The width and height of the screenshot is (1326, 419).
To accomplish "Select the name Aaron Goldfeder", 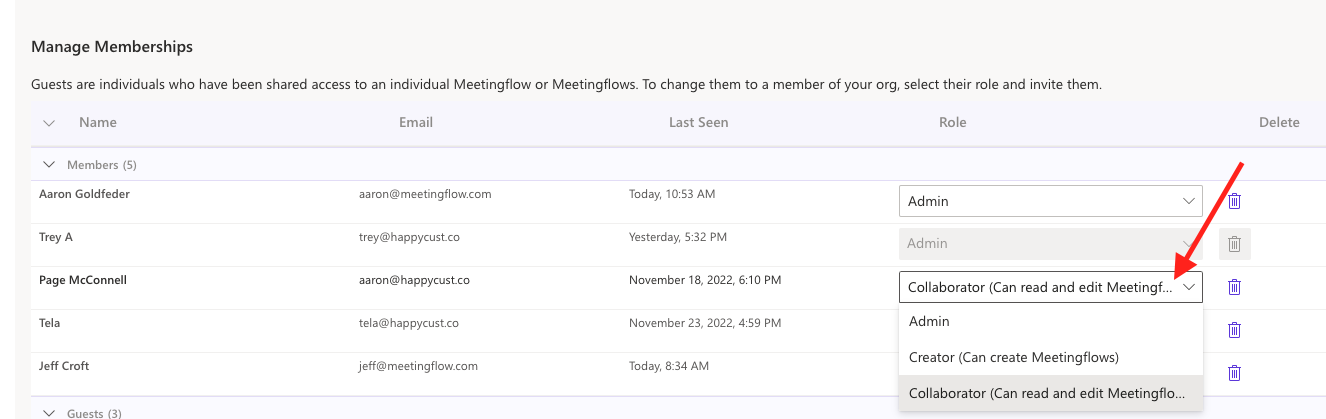I will pyautogui.click(x=84, y=194).
